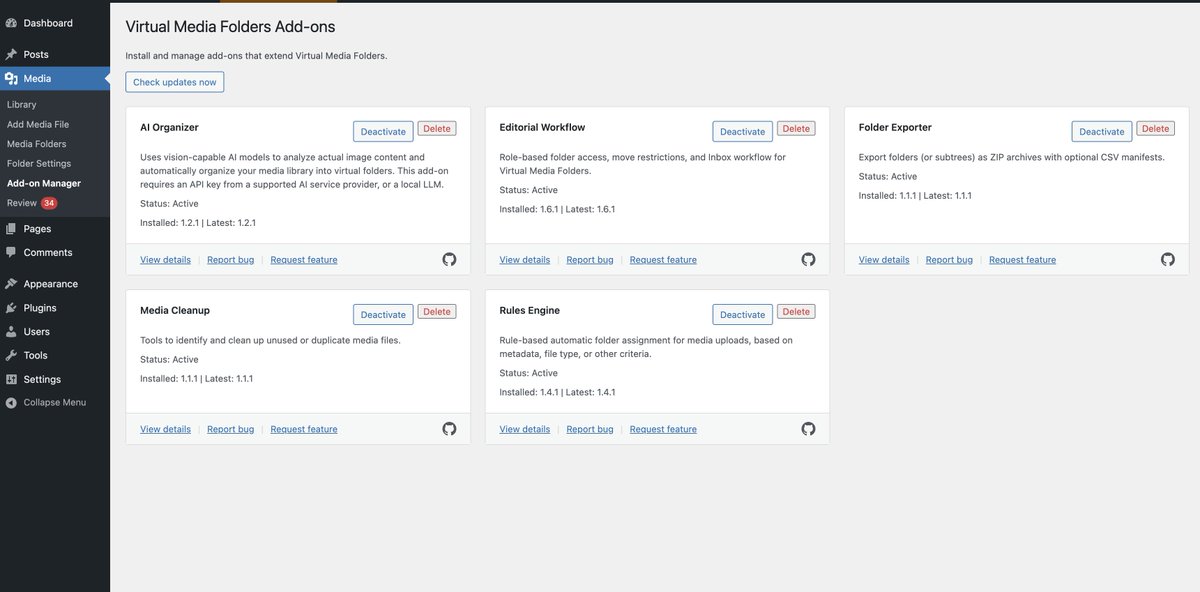Click the Users person icon
Viewport: 1200px width, 592px height.
[x=11, y=332]
